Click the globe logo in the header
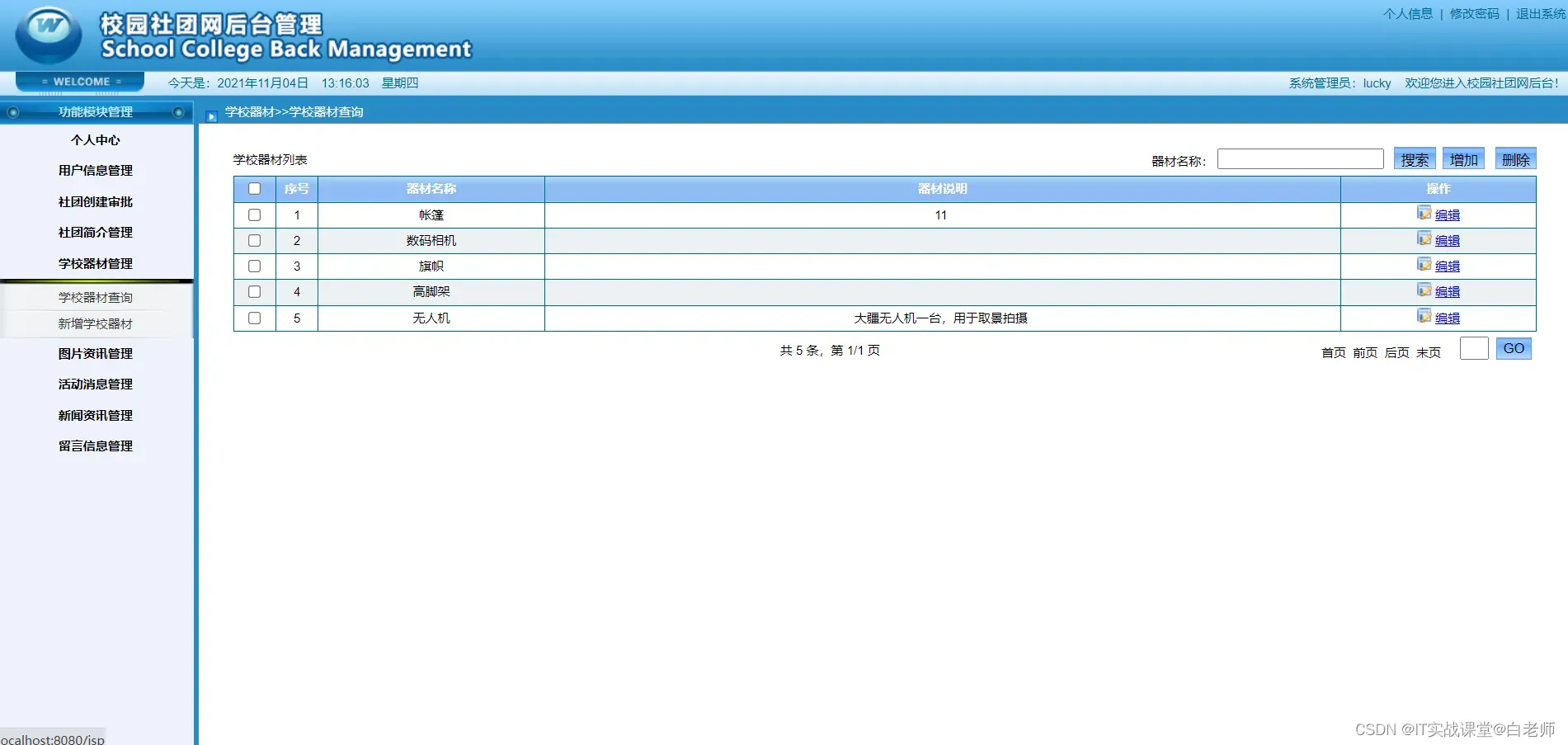The image size is (1568, 745). [49, 35]
